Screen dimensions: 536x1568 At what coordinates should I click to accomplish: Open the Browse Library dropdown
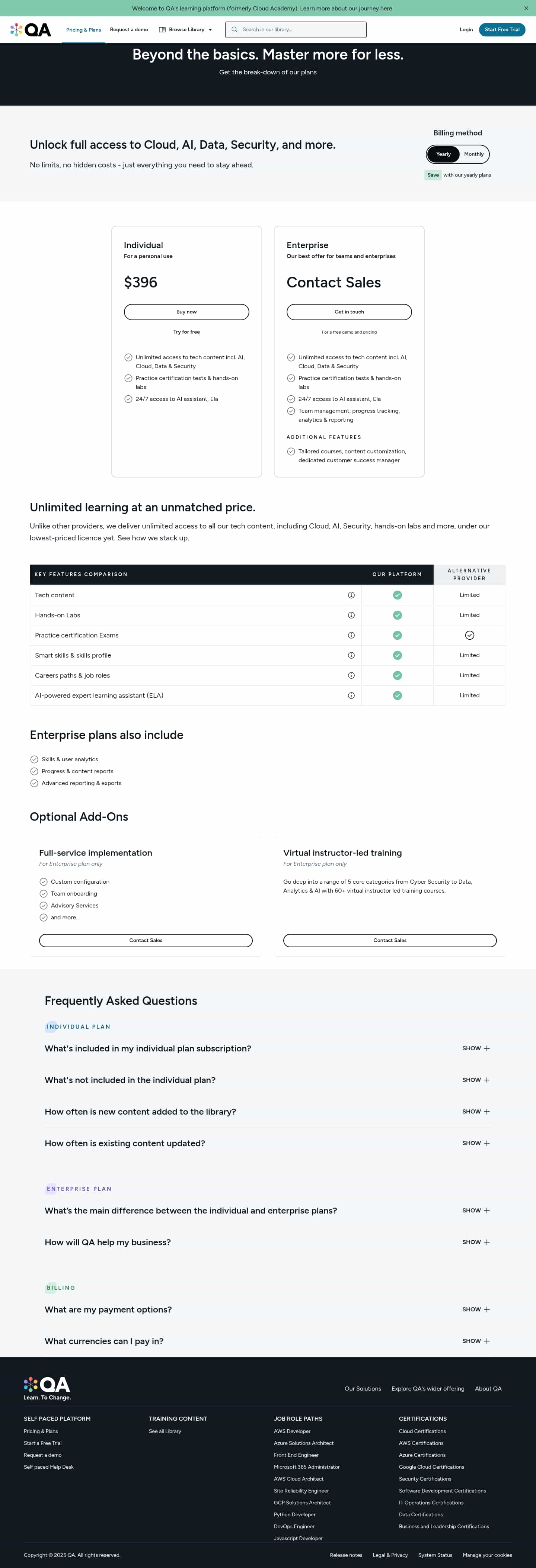tap(186, 30)
